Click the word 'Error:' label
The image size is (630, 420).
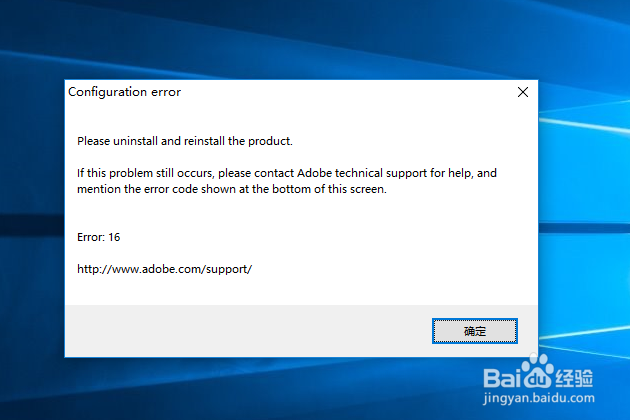point(91,237)
